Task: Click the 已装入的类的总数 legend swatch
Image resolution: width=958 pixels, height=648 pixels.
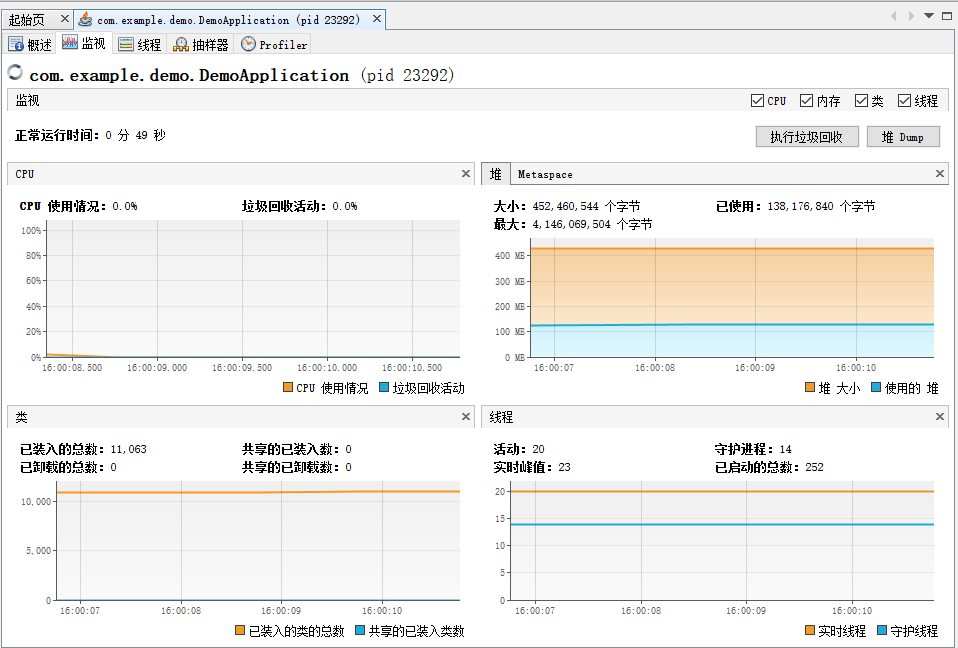Action: point(240,630)
